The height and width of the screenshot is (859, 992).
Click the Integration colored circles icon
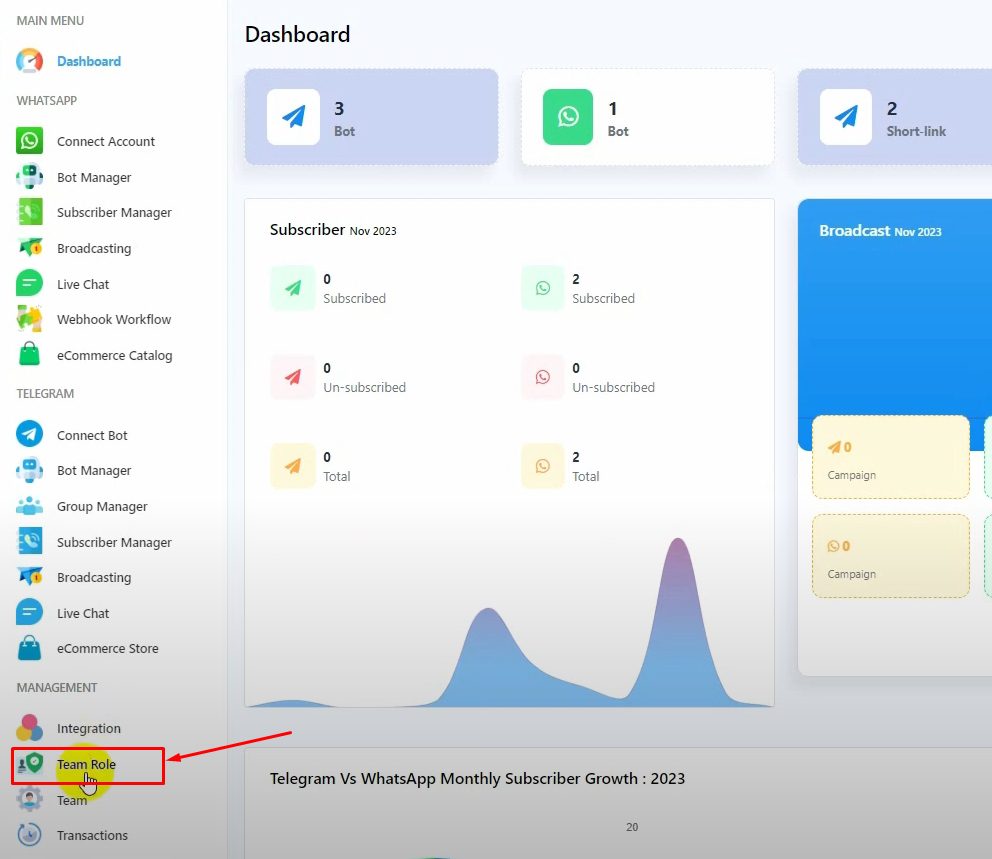30,728
